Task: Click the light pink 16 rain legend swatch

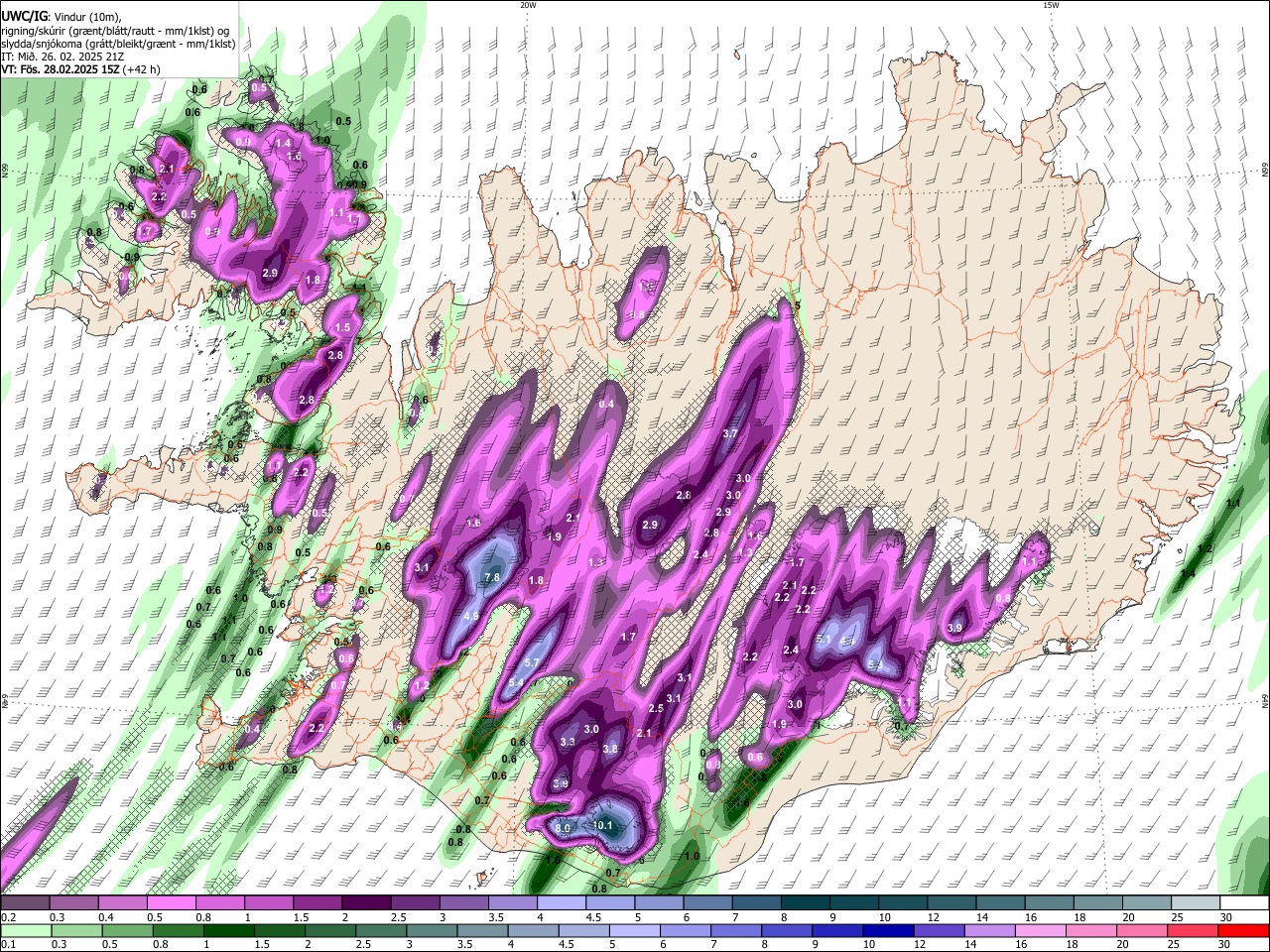Action: pyautogui.click(x=1041, y=930)
